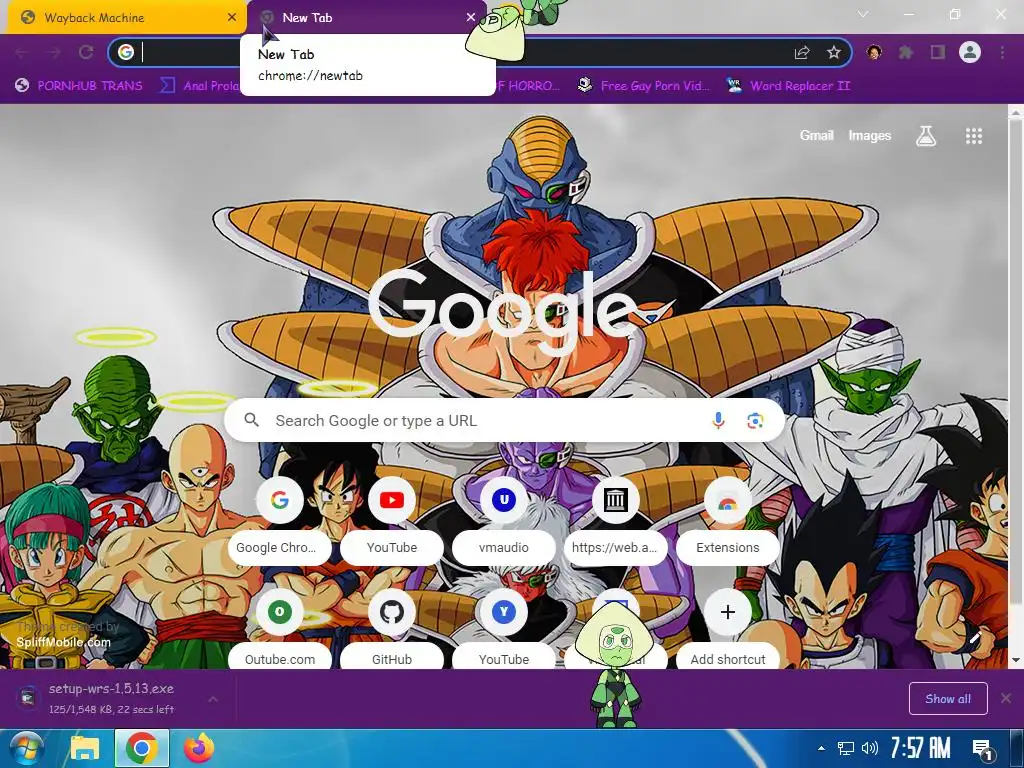Toggle the Chrome side panel
1024x768 pixels.
point(938,52)
